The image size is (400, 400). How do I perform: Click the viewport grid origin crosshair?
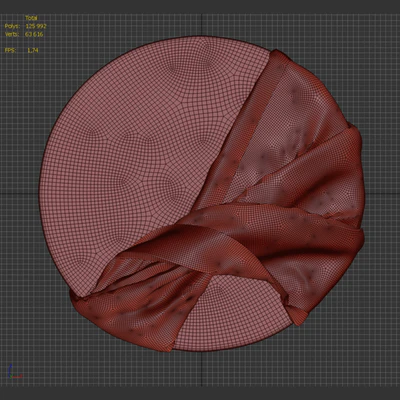coord(202,194)
